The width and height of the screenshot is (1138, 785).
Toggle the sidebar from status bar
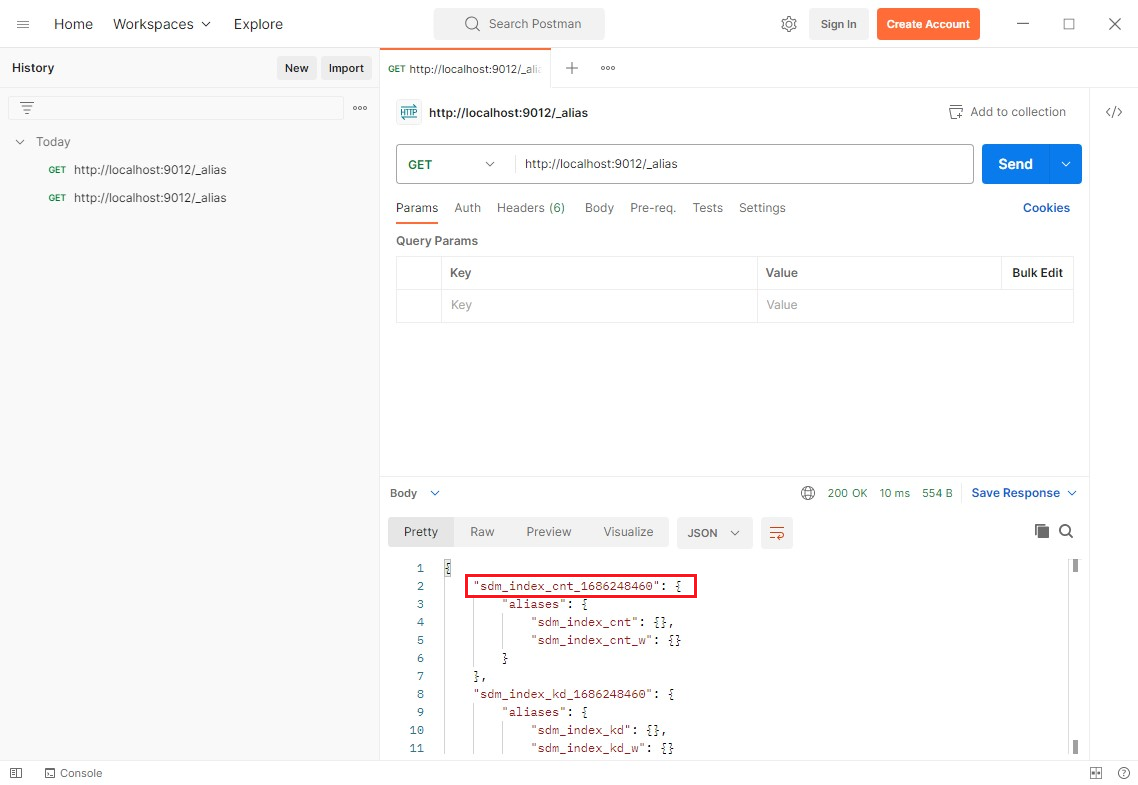coord(16,773)
